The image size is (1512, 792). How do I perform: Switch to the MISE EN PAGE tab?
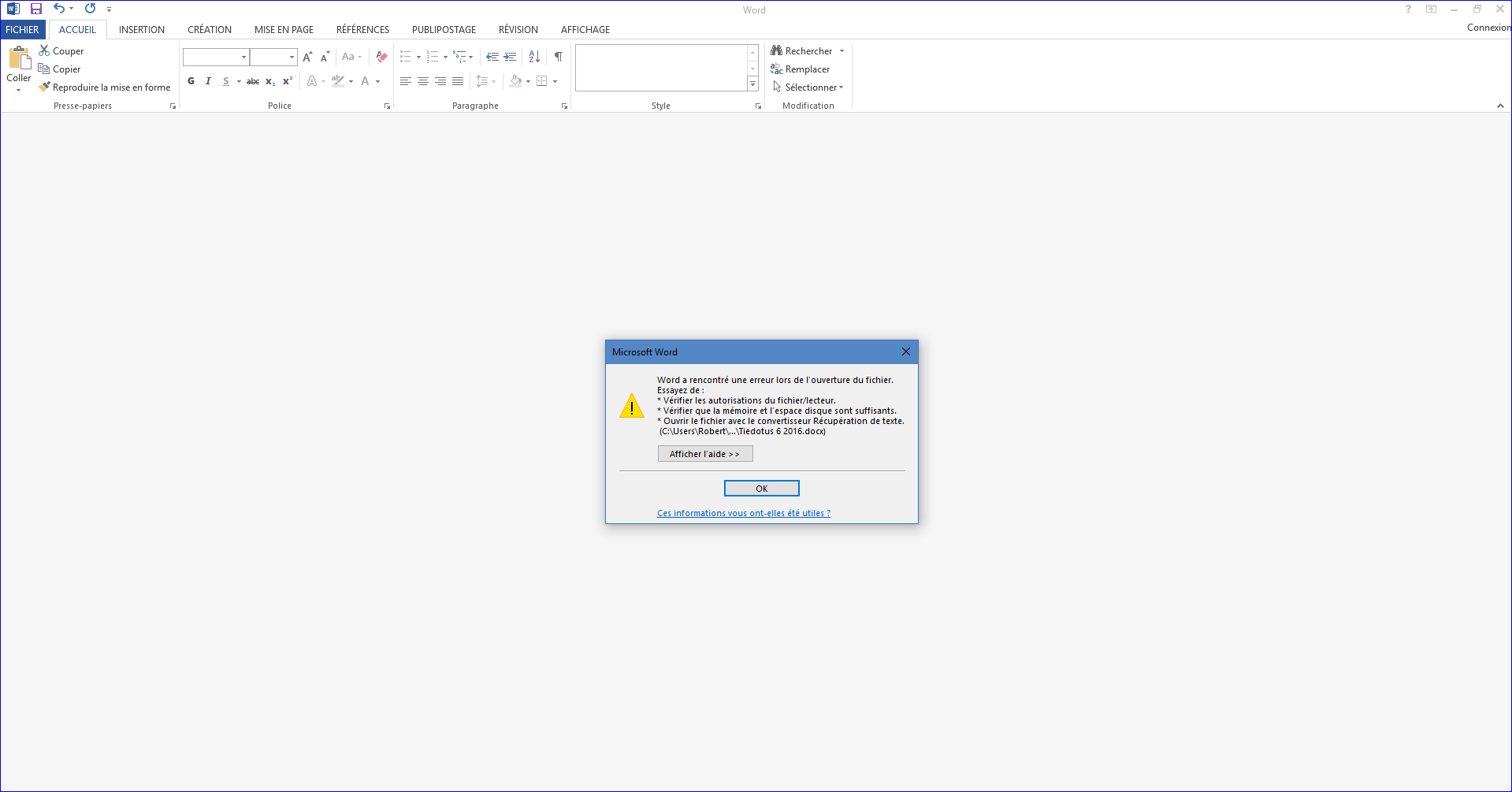[284, 30]
